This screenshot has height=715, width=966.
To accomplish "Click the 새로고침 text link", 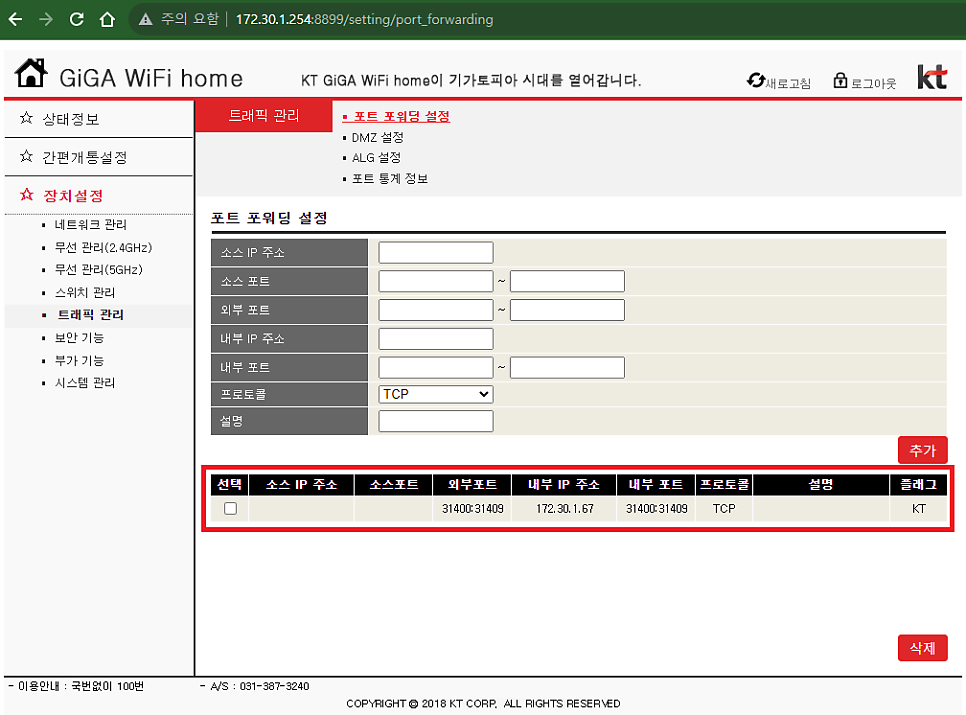I will coord(788,83).
